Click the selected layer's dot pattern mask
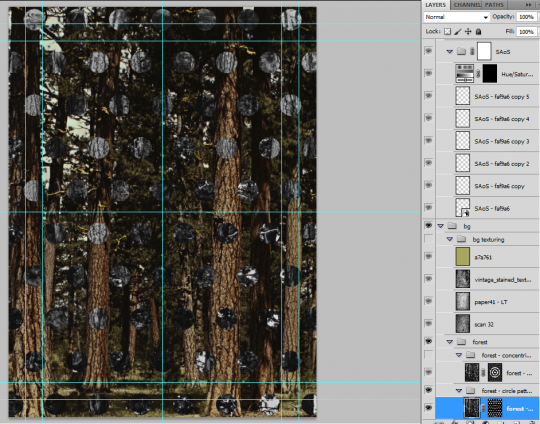This screenshot has height=424, width=540. point(495,408)
